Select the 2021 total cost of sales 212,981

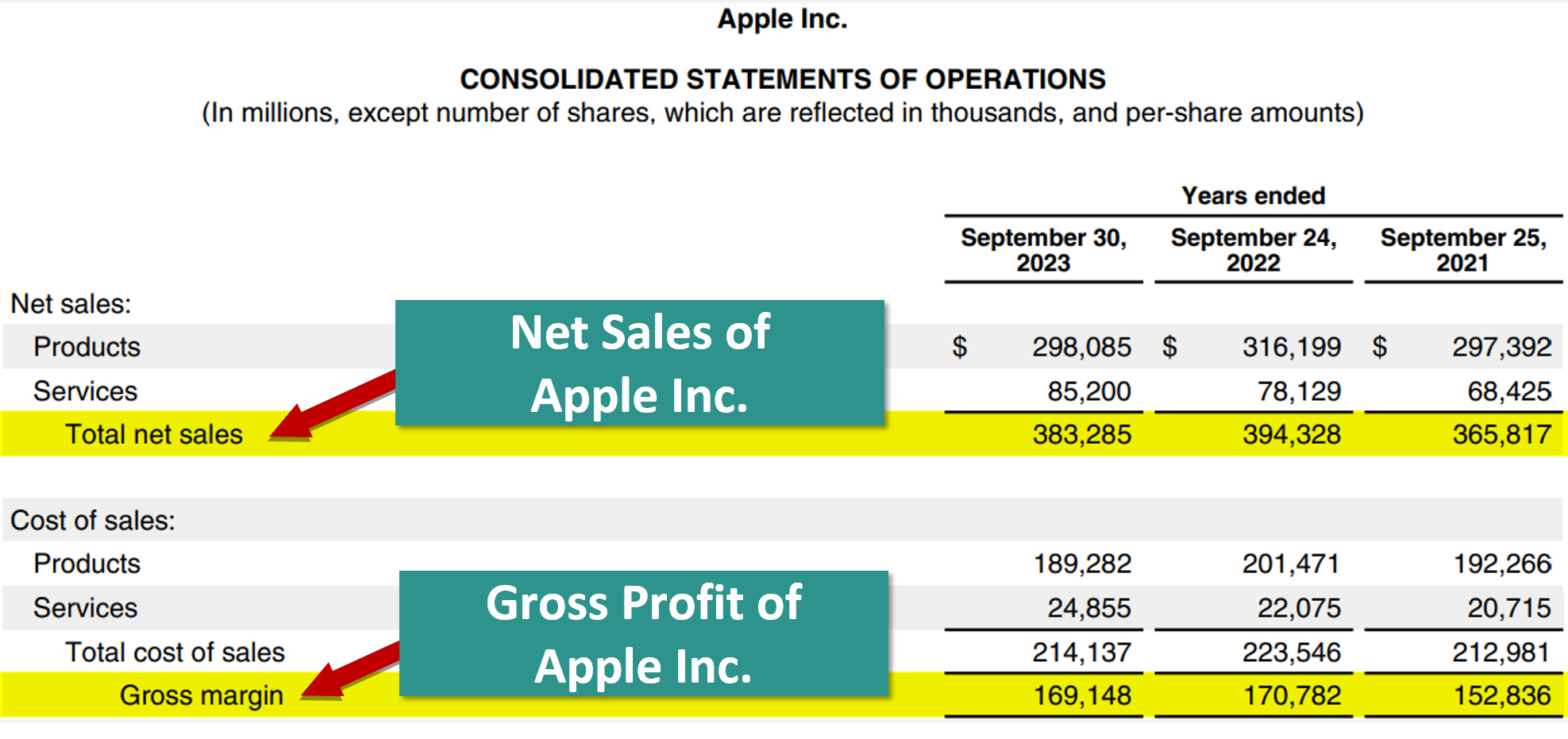click(1501, 652)
